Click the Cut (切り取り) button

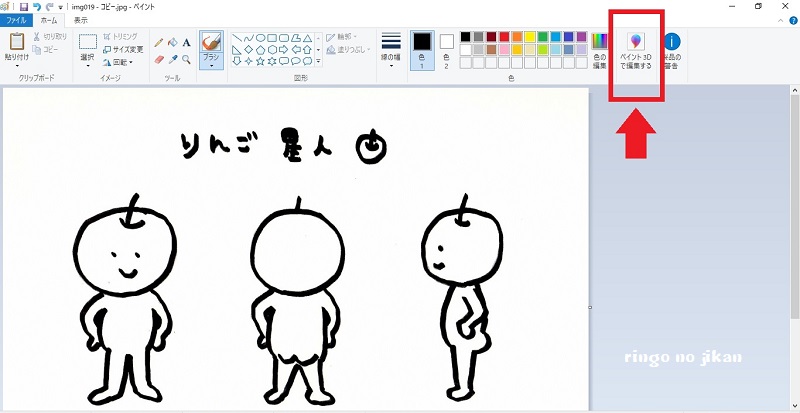pyautogui.click(x=50, y=36)
